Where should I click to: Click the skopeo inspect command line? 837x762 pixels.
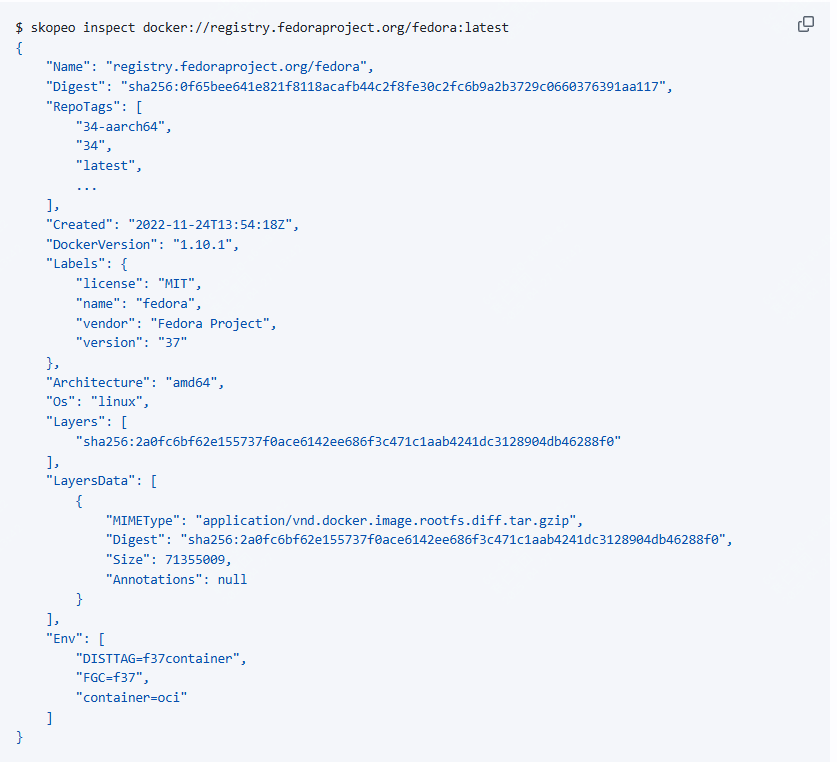pos(262,27)
